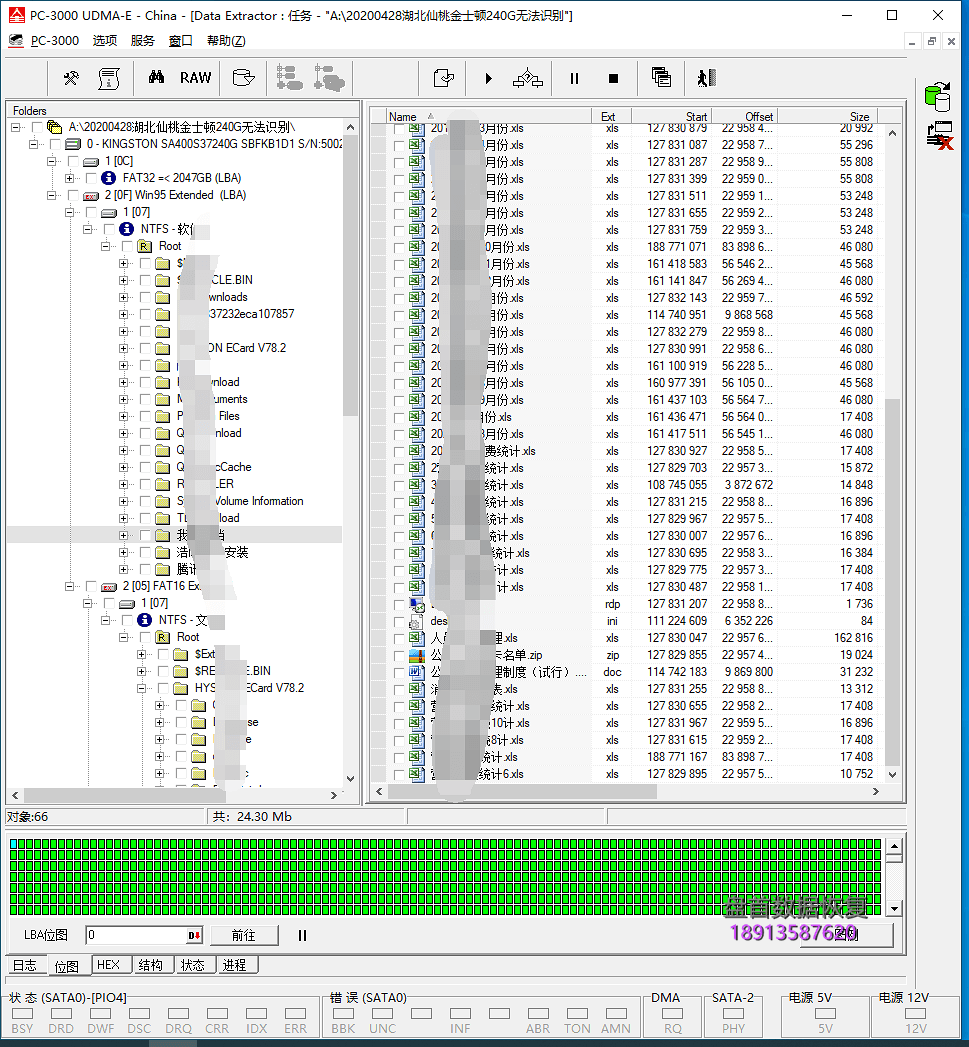Click the doc Word file icon
969x1047 pixels.
click(x=417, y=672)
